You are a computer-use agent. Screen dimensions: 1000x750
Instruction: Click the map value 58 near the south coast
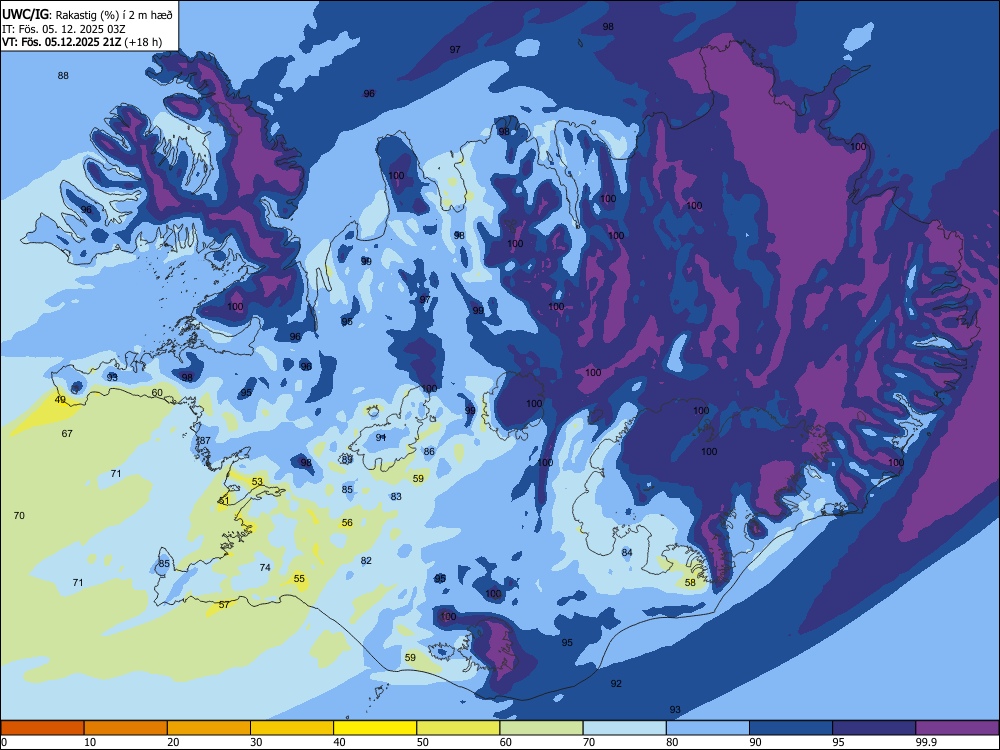click(x=690, y=582)
